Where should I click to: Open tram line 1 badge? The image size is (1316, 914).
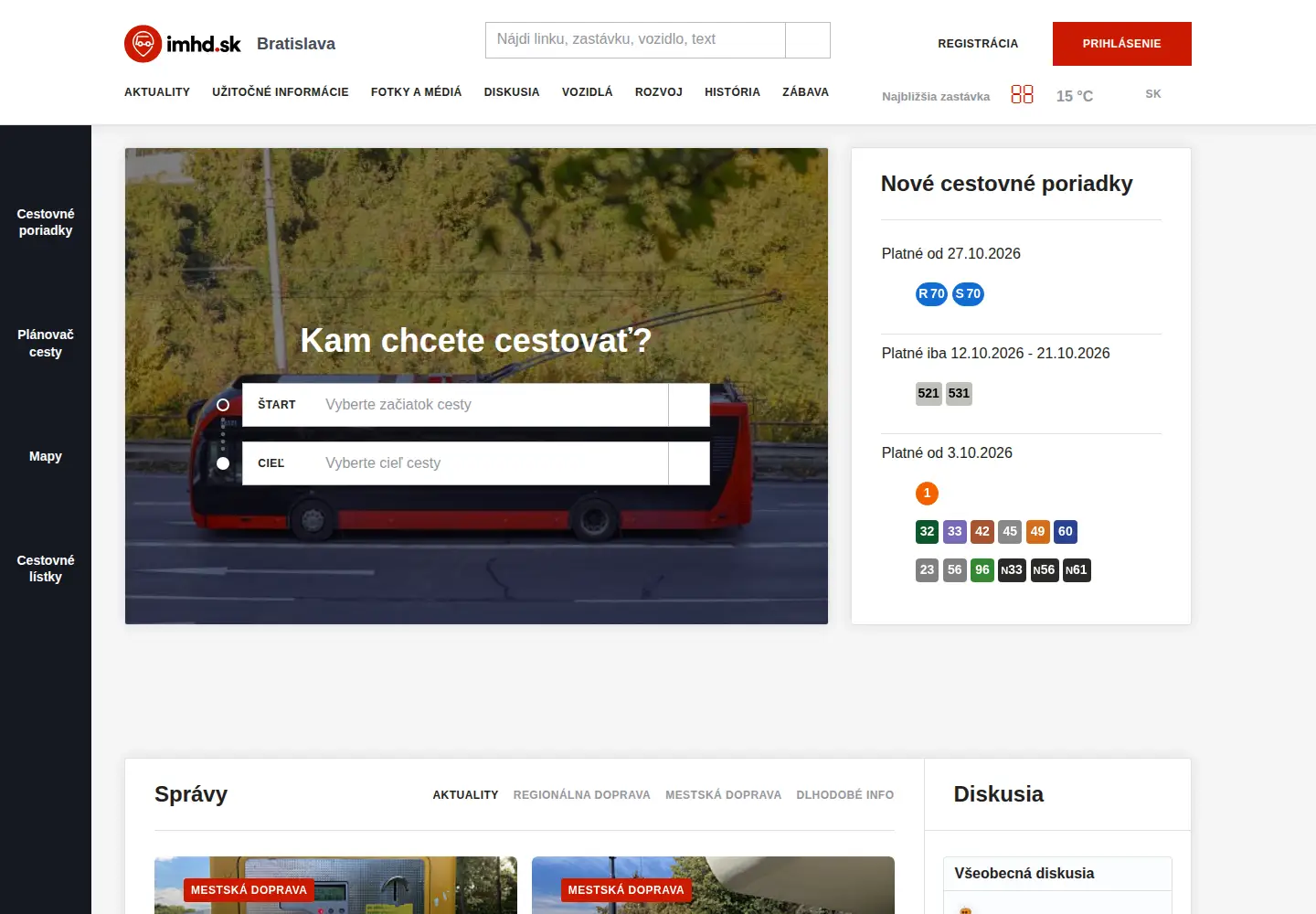(927, 494)
